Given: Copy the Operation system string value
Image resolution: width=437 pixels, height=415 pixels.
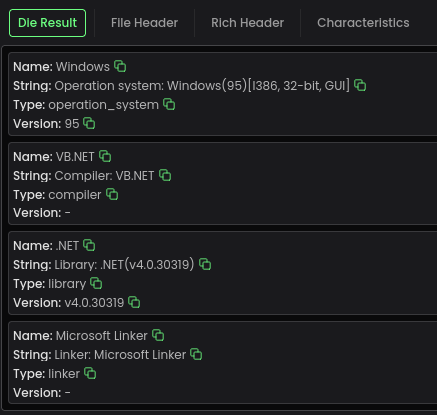Looking at the screenshot, I should click(x=360, y=85).
